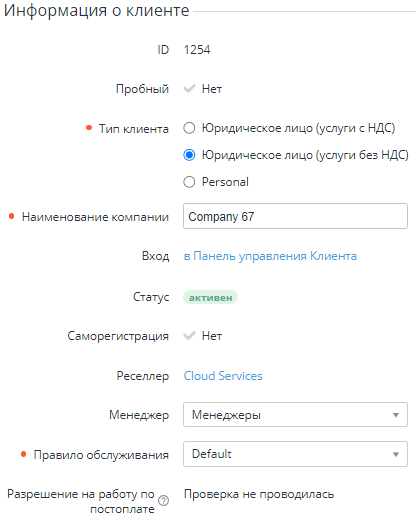The height and width of the screenshot is (522, 416).
Task: Click the Проверка не проводилась text
Action: click(259, 494)
